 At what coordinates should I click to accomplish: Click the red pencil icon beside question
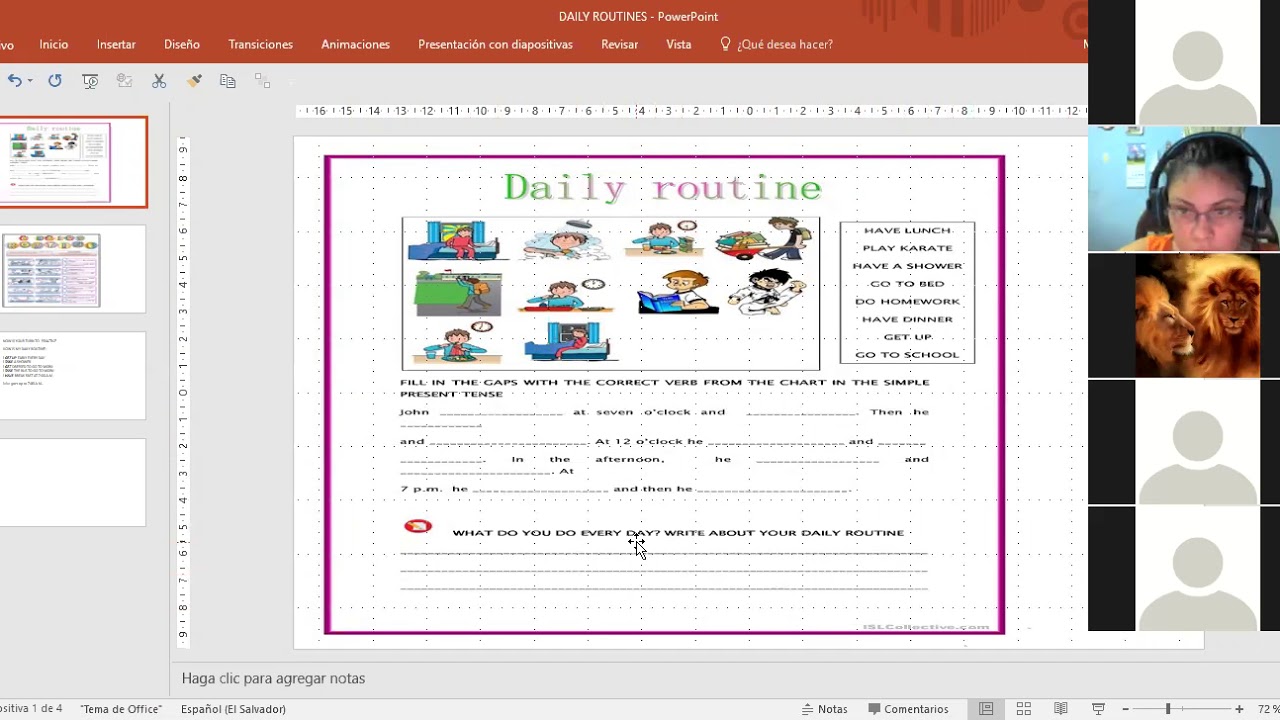pyautogui.click(x=418, y=526)
